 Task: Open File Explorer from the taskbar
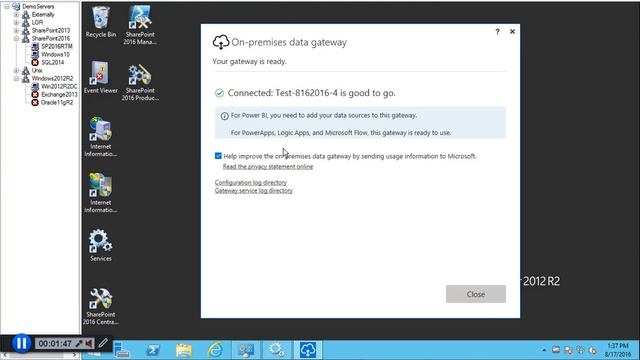pos(184,350)
